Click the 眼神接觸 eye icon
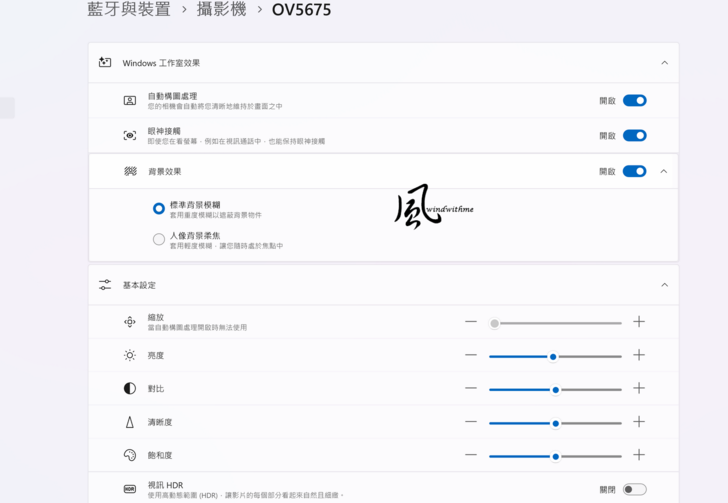The height and width of the screenshot is (503, 728). tap(130, 136)
